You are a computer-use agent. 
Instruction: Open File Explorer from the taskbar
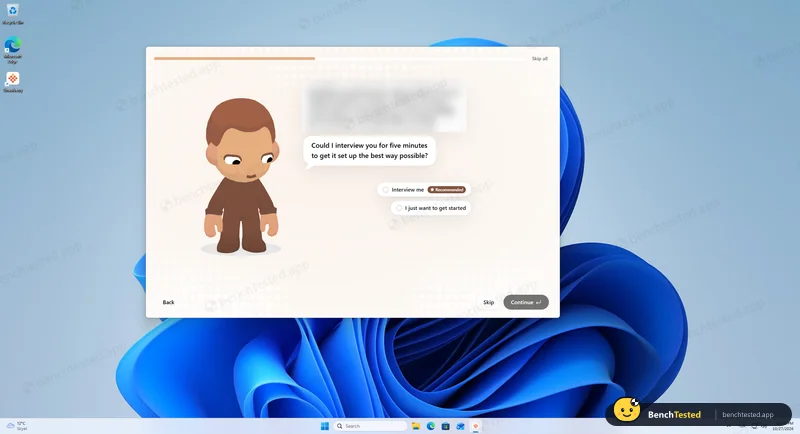pos(416,426)
